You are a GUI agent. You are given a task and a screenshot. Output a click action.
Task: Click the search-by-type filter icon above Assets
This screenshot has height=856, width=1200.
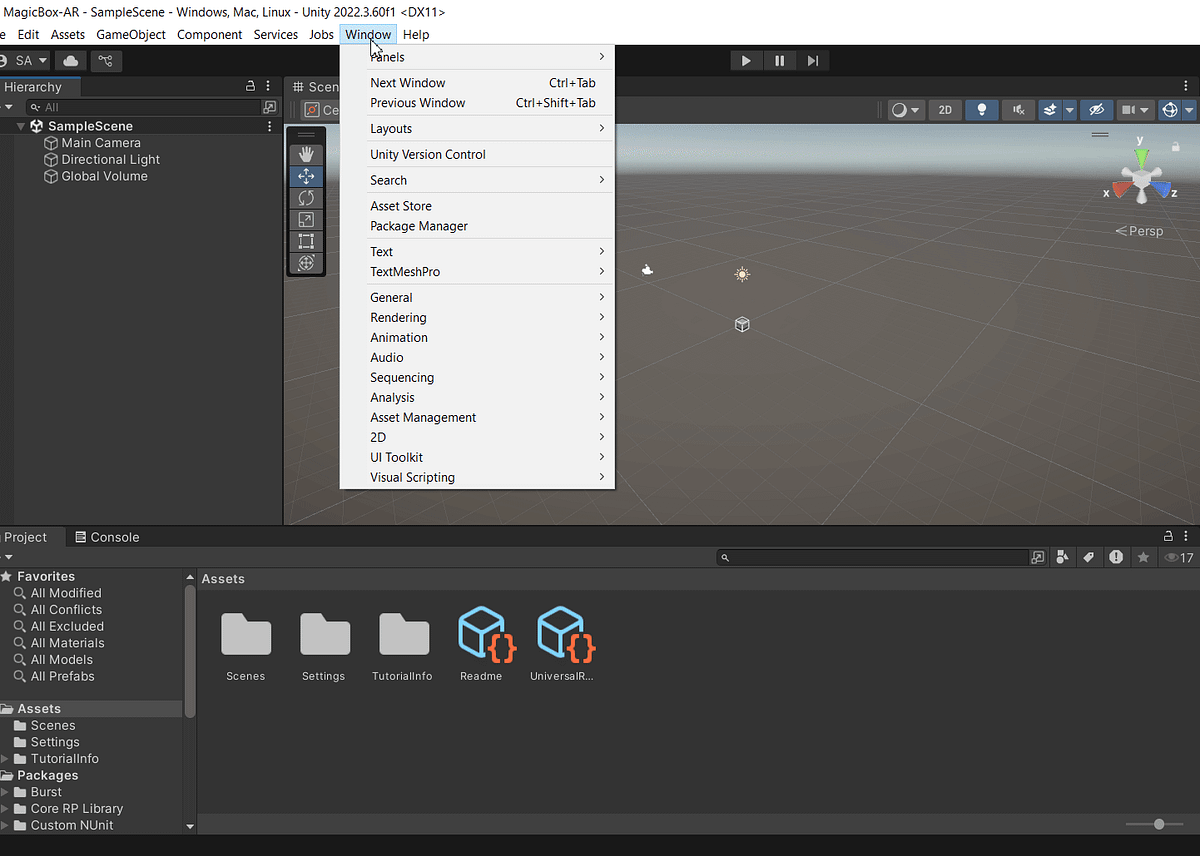click(1062, 557)
